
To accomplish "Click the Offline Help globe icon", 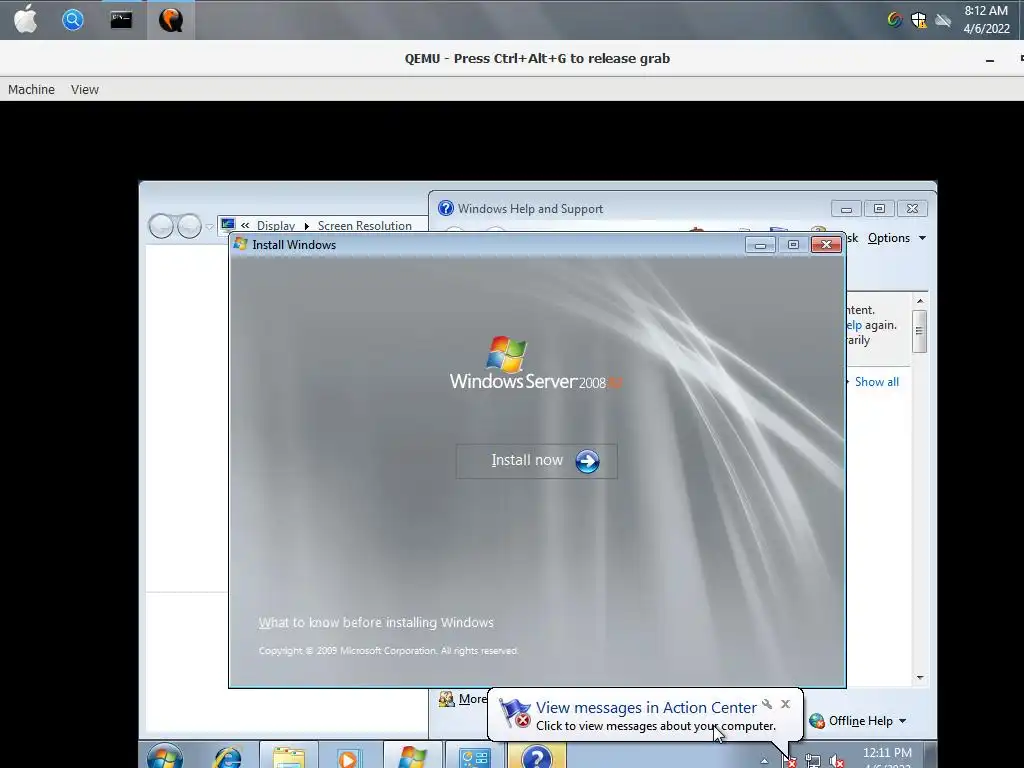I will (x=817, y=721).
